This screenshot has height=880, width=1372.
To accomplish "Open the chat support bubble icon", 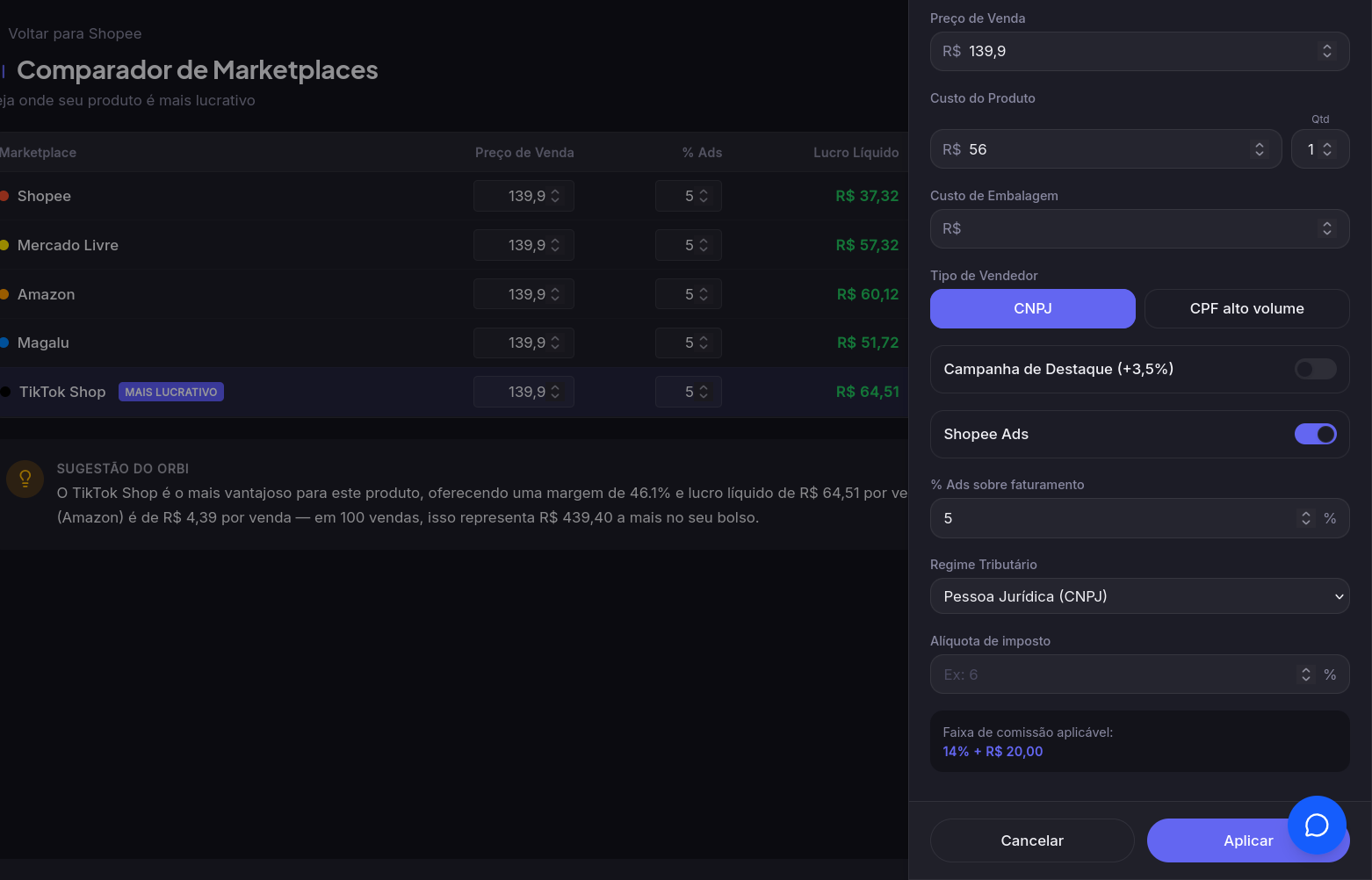I will [1317, 825].
